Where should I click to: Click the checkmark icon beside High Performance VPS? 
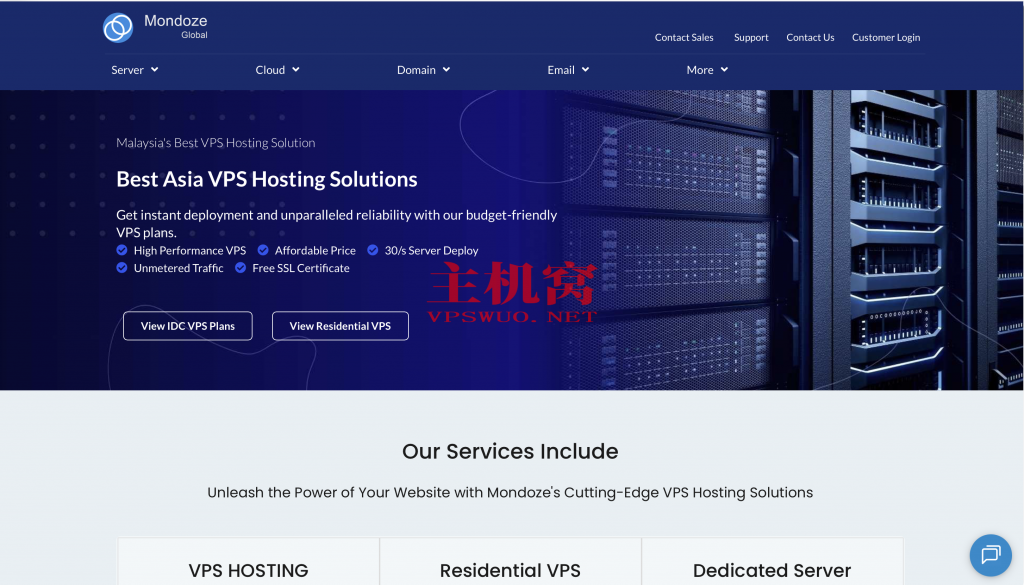coord(123,250)
